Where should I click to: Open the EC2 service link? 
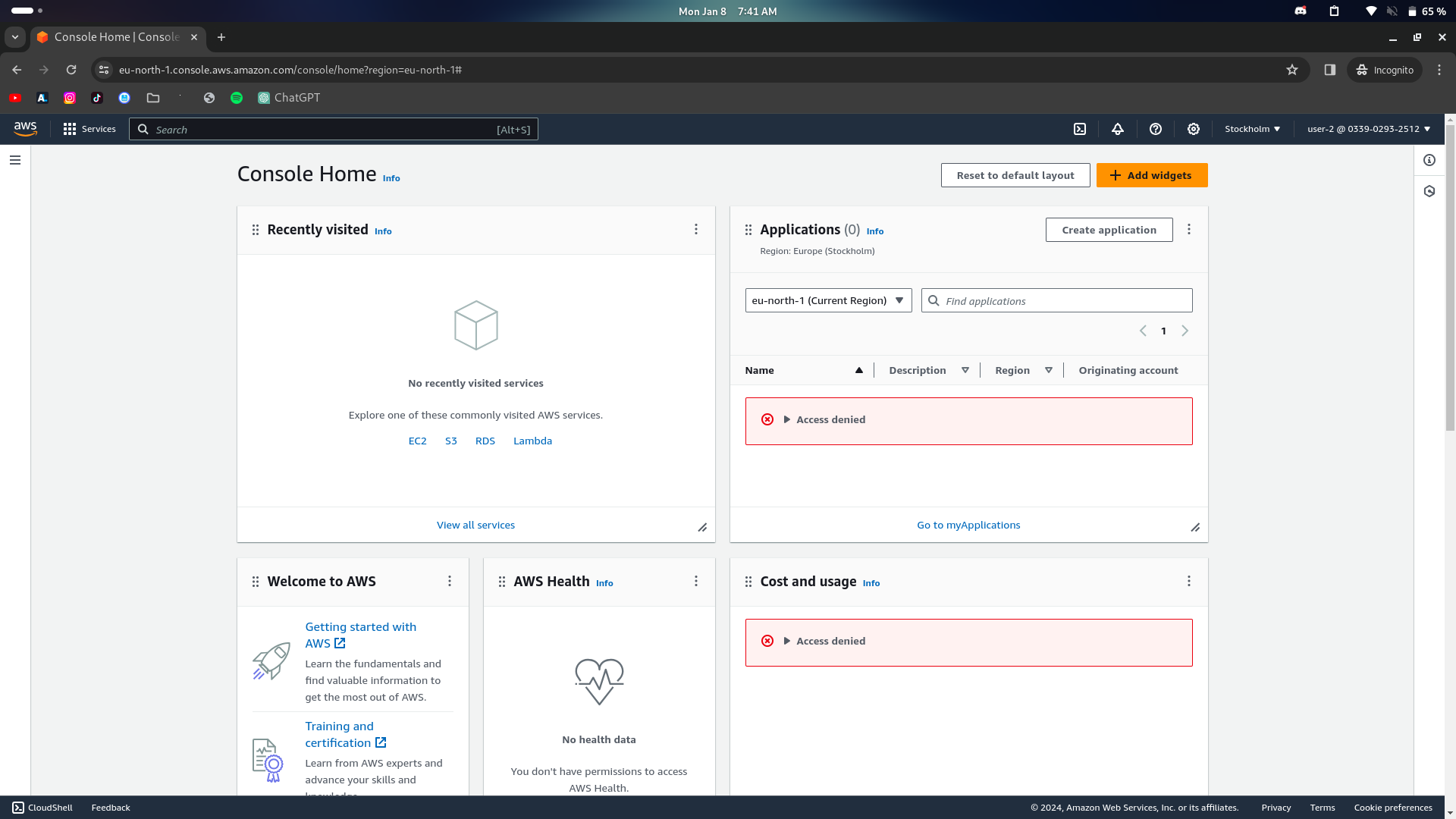pos(417,441)
